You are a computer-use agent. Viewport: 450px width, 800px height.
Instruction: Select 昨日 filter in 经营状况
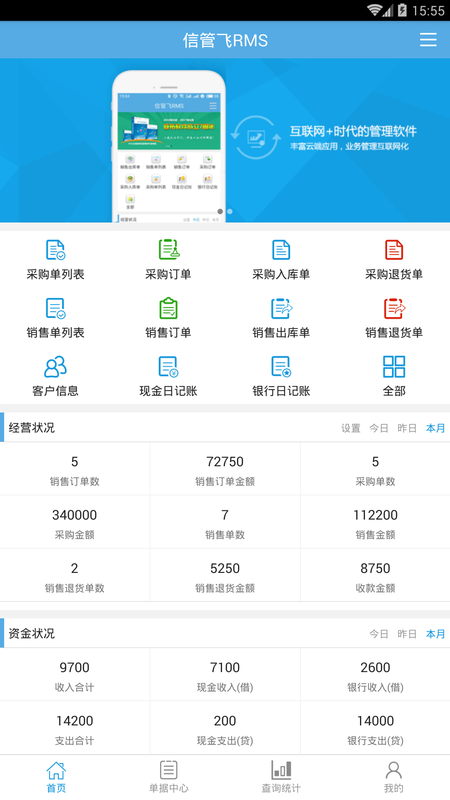pos(407,429)
